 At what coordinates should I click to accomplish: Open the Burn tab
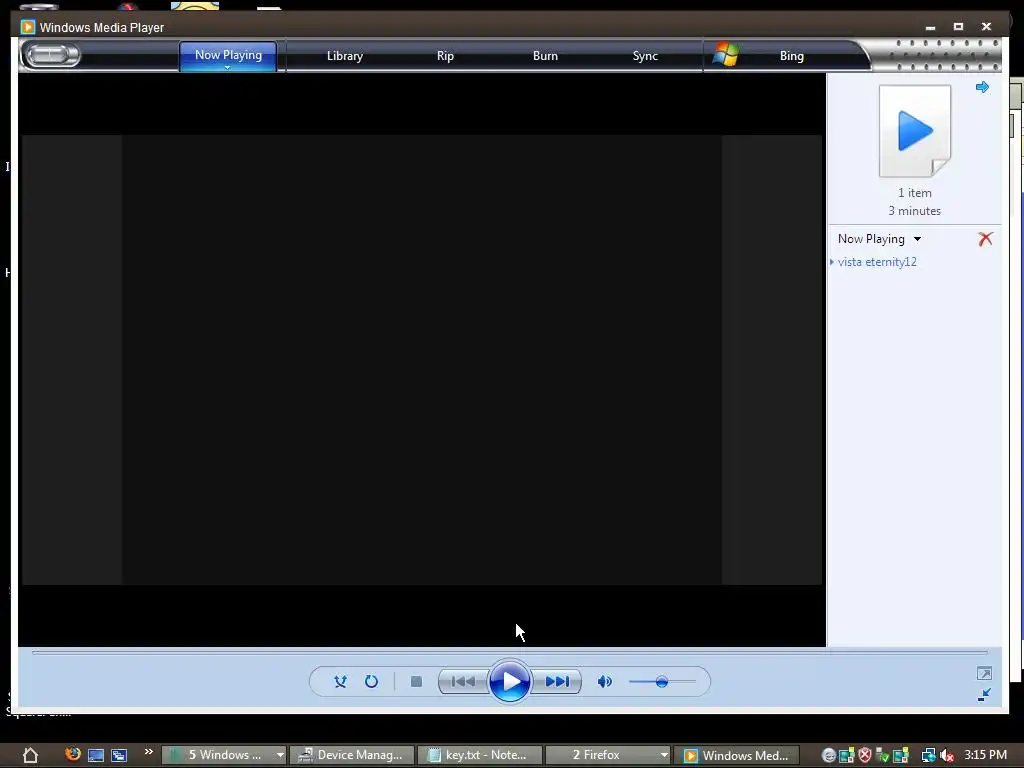coord(545,56)
